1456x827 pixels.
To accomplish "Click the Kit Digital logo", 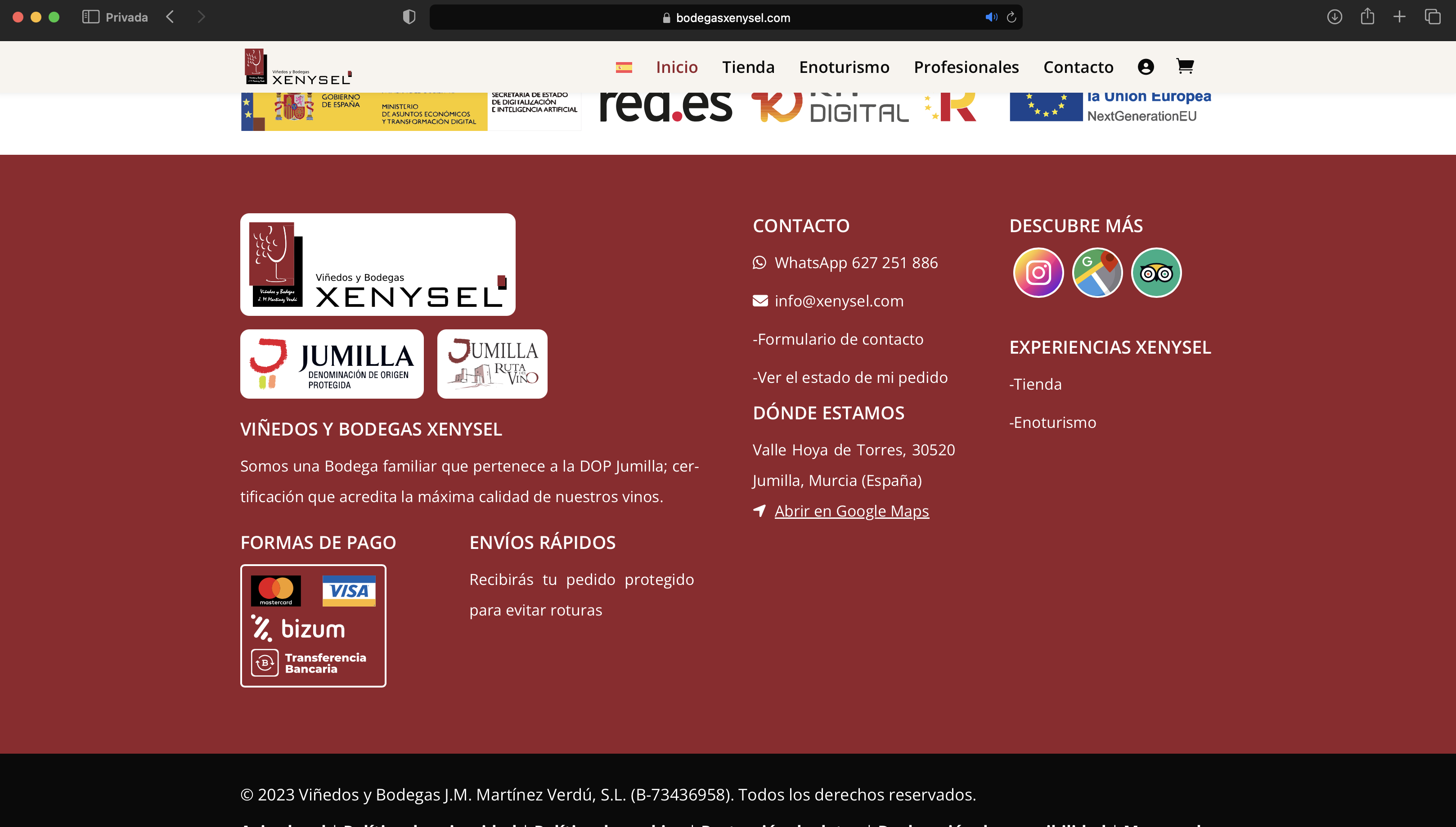I will tap(830, 108).
